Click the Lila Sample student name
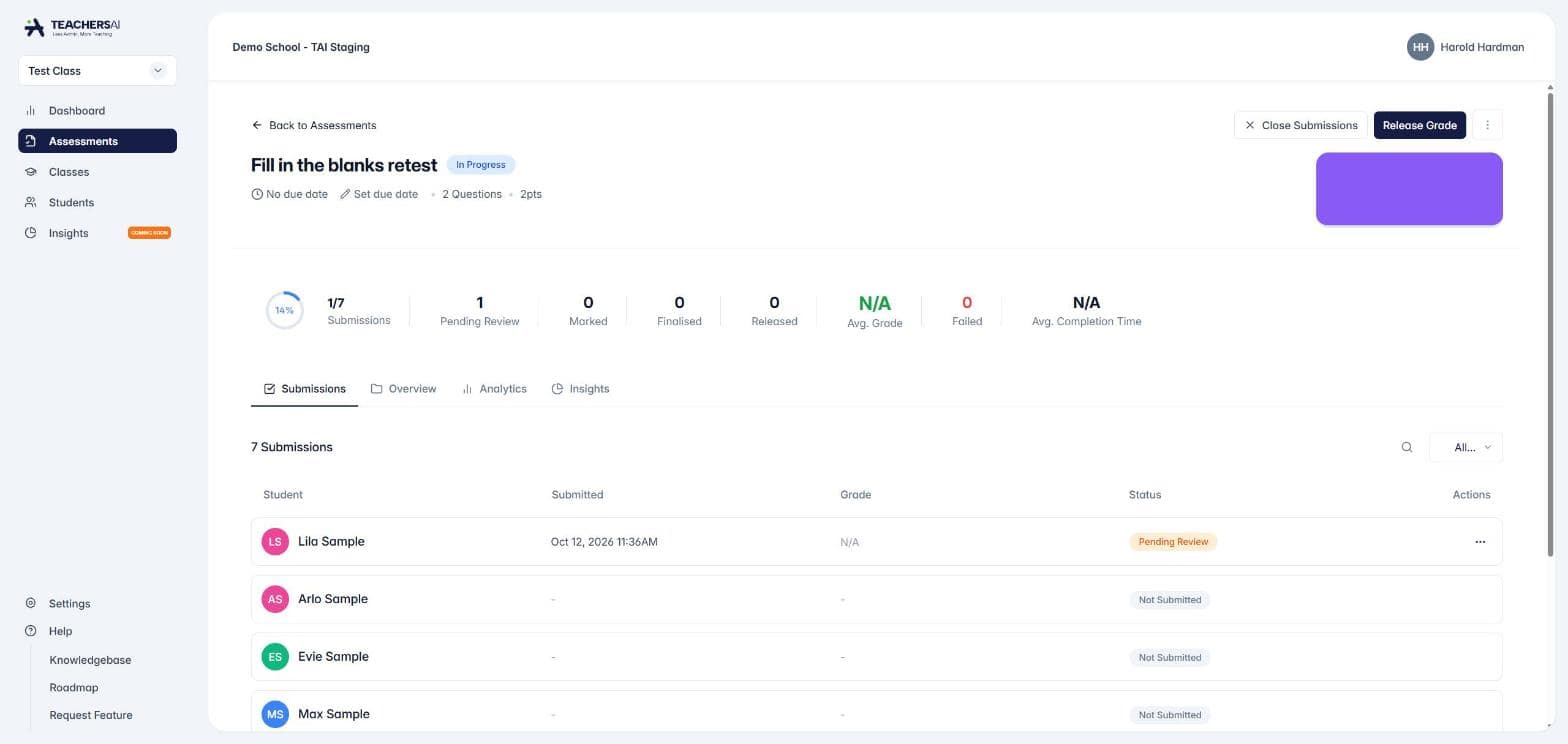1568x744 pixels. click(331, 542)
